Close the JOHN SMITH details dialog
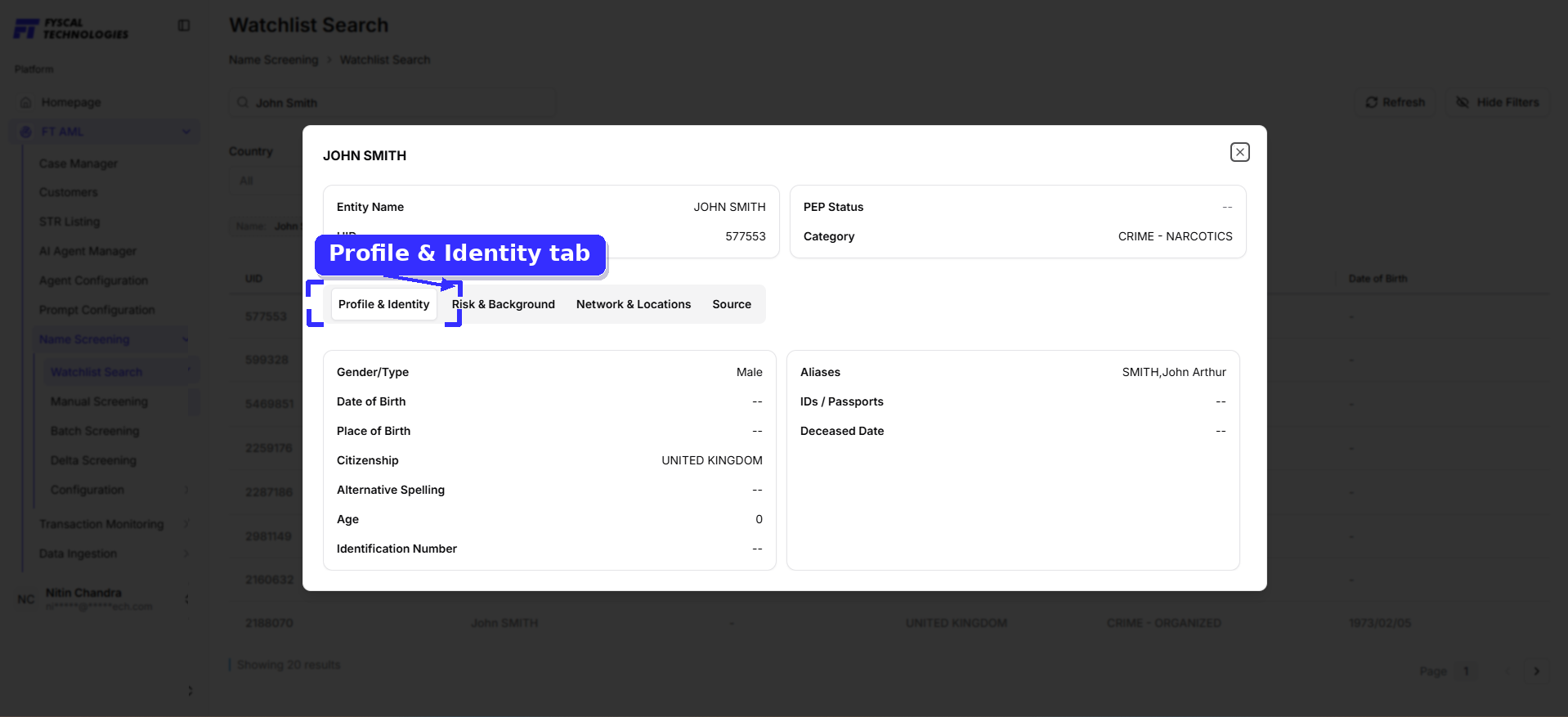The width and height of the screenshot is (1568, 717). point(1239,152)
